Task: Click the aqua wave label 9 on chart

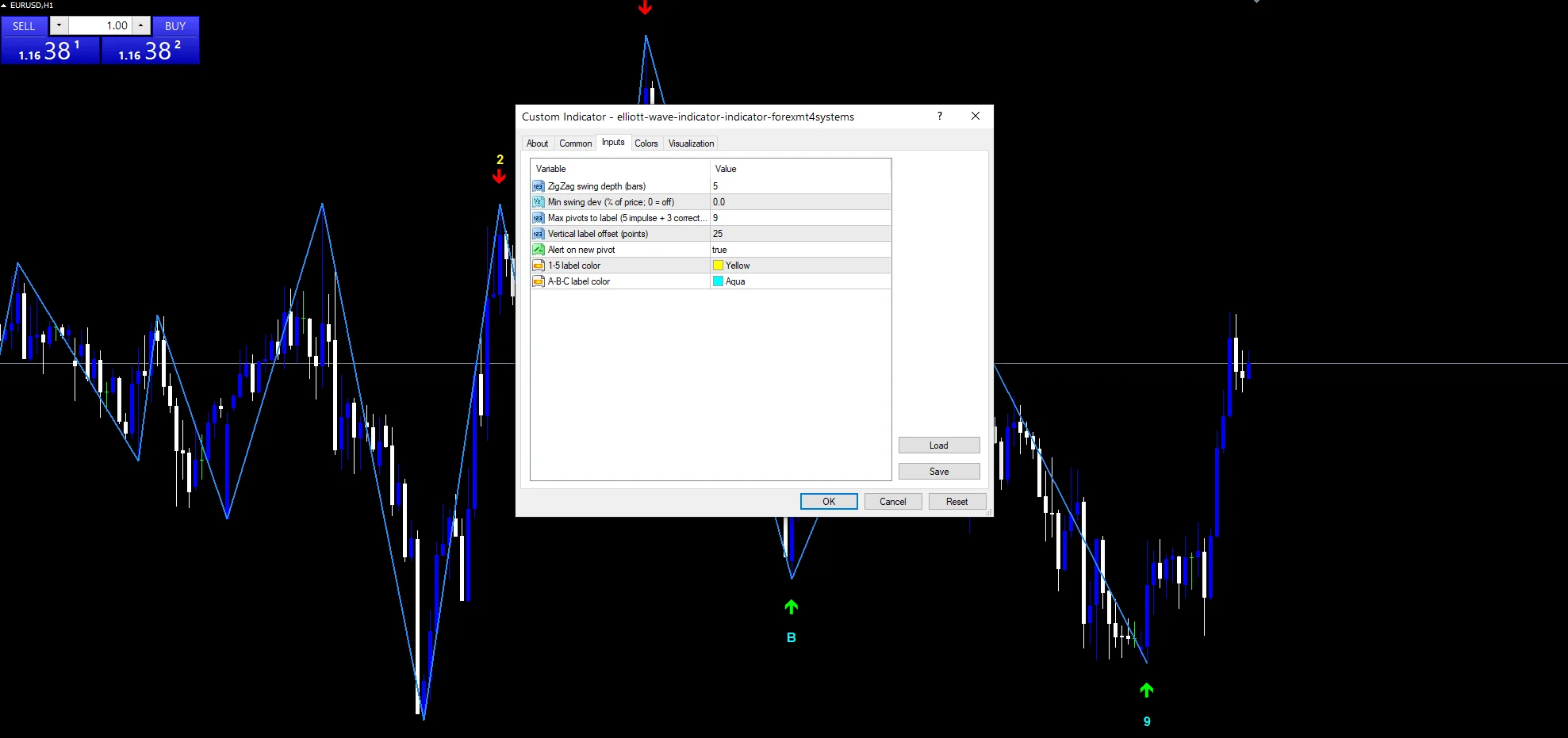Action: pos(1147,721)
